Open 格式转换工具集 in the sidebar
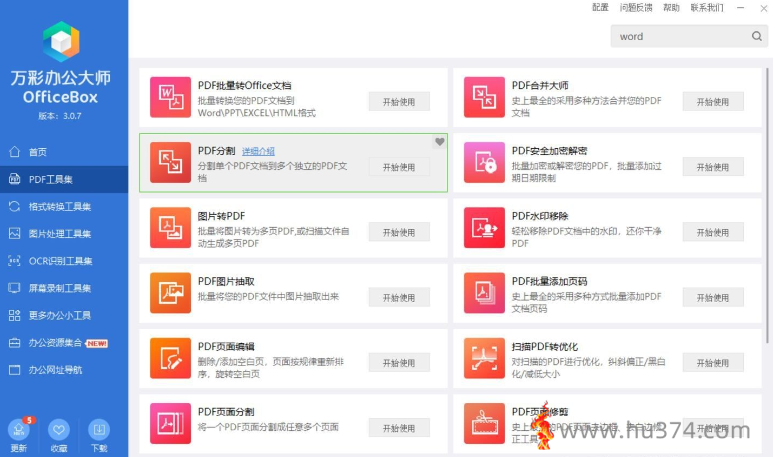 (64, 207)
